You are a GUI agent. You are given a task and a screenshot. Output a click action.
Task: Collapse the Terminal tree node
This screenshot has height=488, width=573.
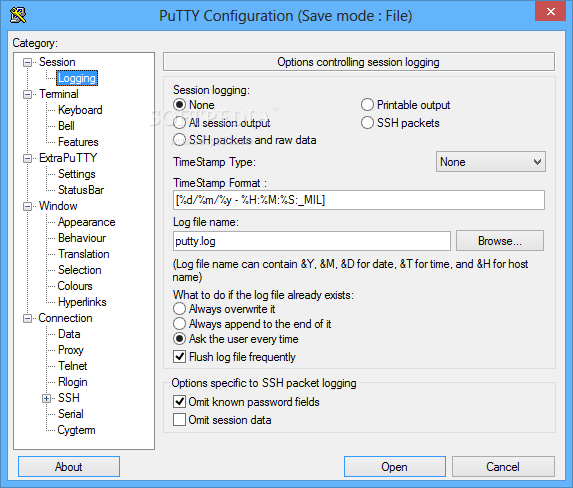click(27, 94)
